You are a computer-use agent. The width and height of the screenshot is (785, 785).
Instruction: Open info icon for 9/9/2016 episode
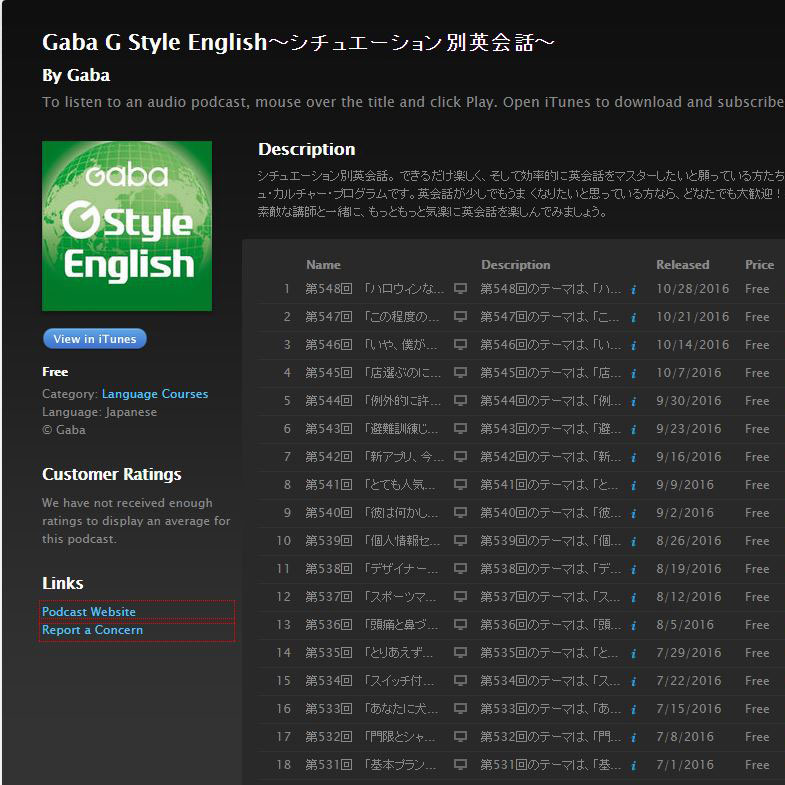[x=633, y=486]
